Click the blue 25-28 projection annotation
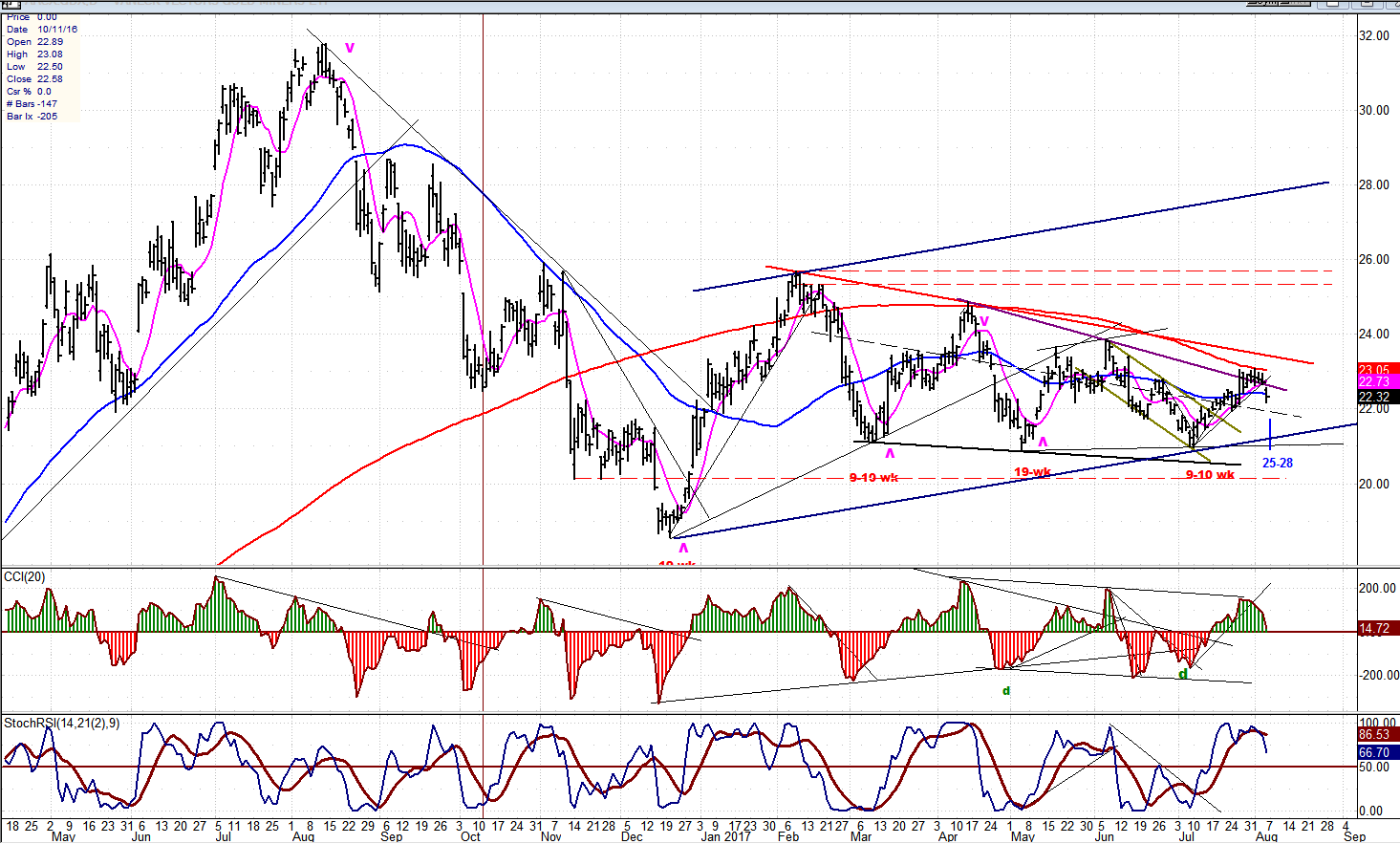 point(1278,463)
